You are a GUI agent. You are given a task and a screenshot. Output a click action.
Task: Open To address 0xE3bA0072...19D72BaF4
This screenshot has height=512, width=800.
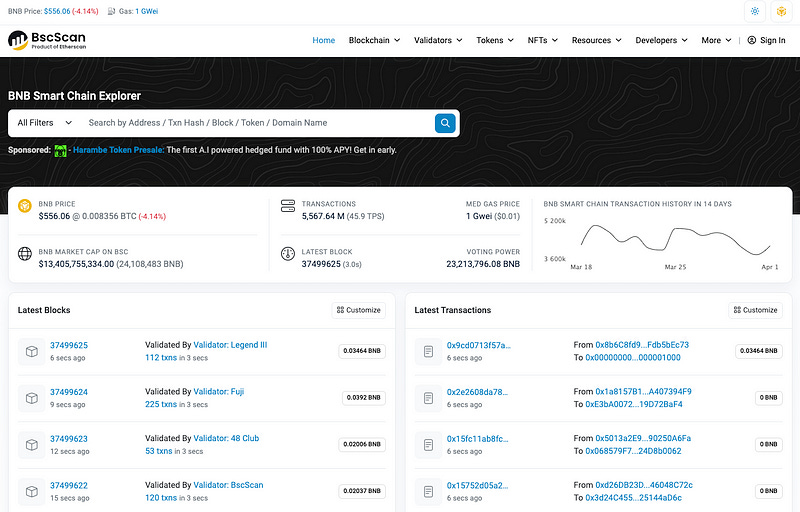634,404
